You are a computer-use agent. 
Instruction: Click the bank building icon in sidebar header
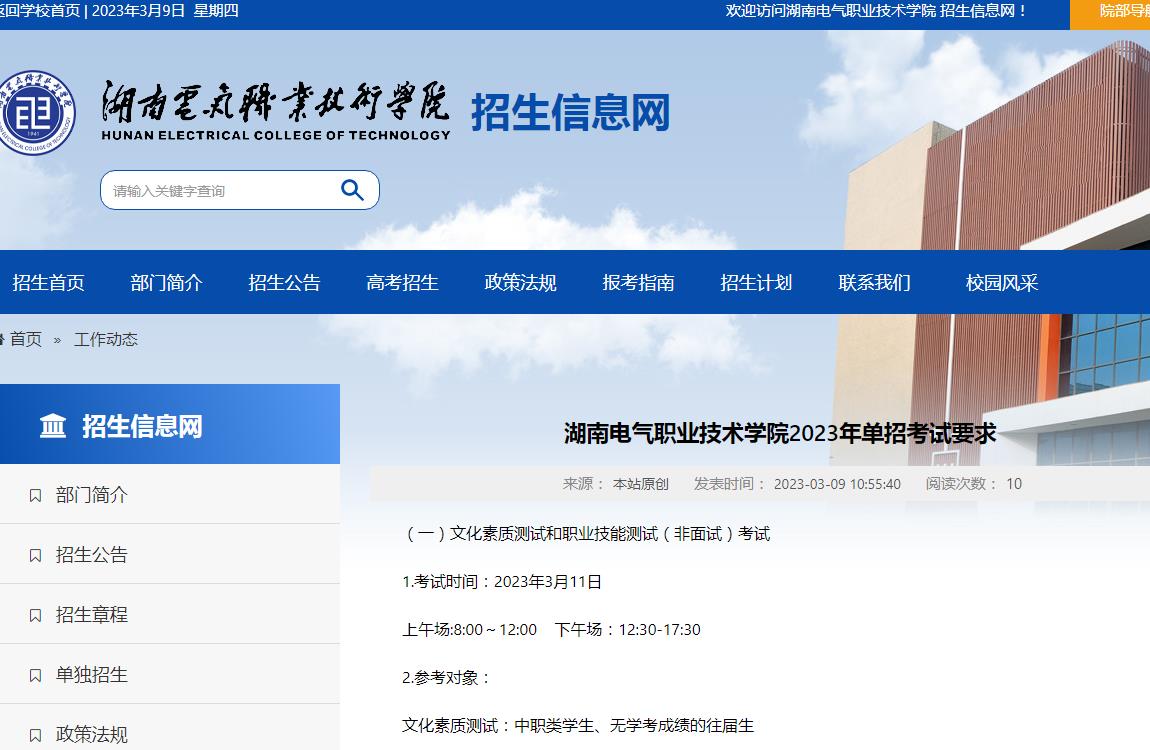[53, 426]
